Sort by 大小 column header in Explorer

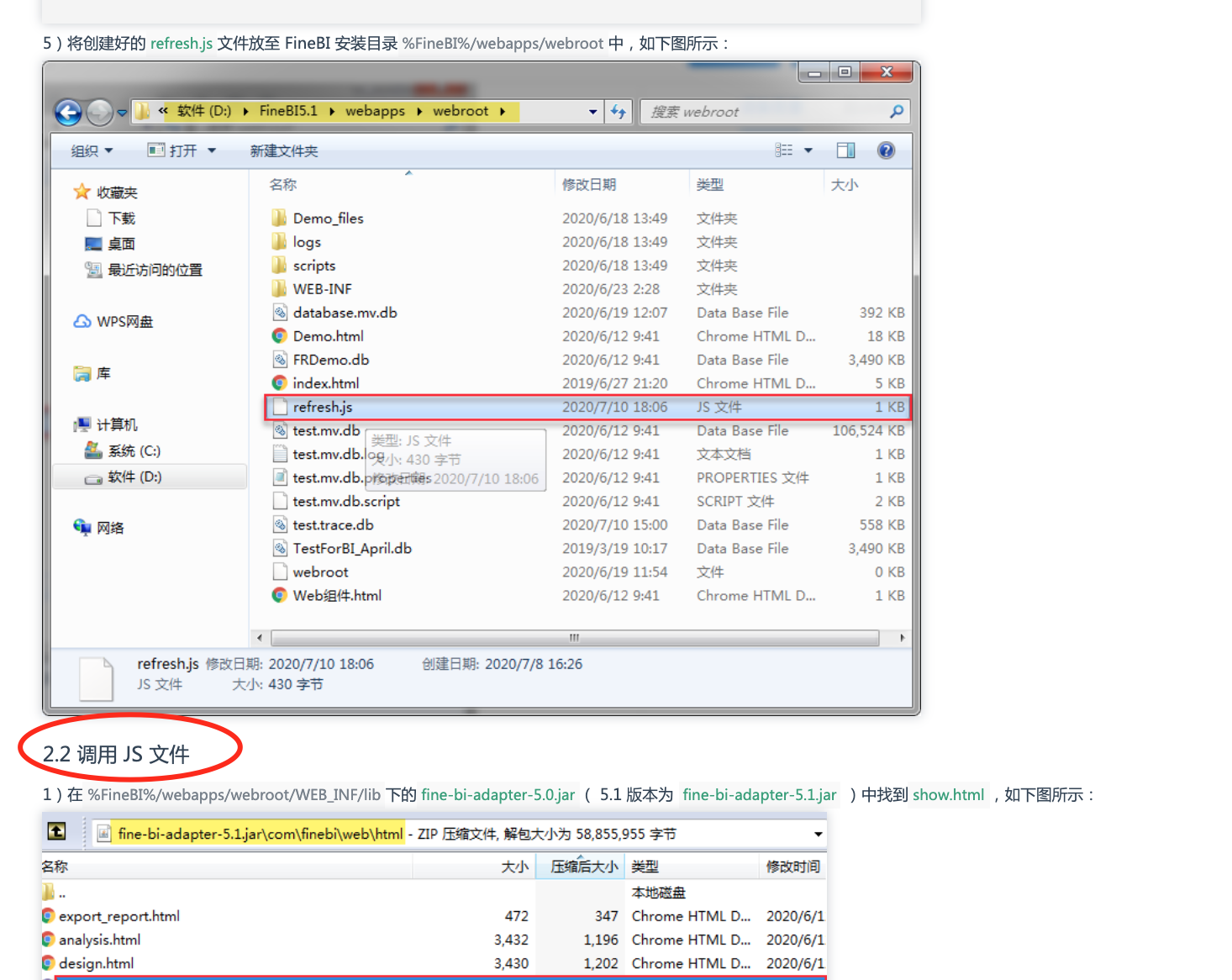coord(845,185)
